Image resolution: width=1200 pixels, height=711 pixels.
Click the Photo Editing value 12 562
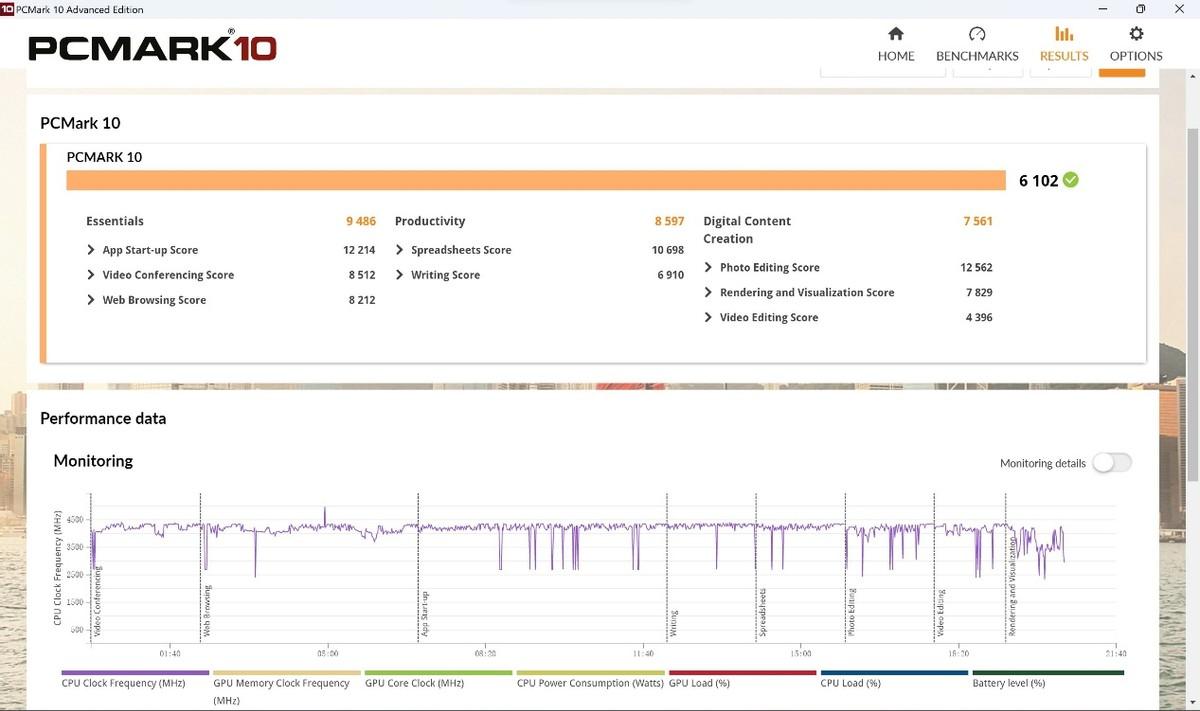(x=977, y=268)
